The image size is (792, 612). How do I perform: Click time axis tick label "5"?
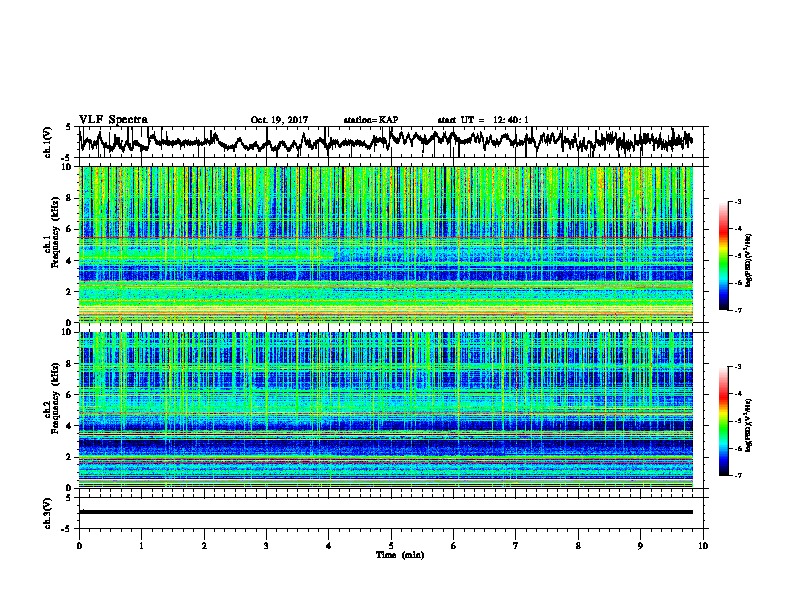click(391, 546)
